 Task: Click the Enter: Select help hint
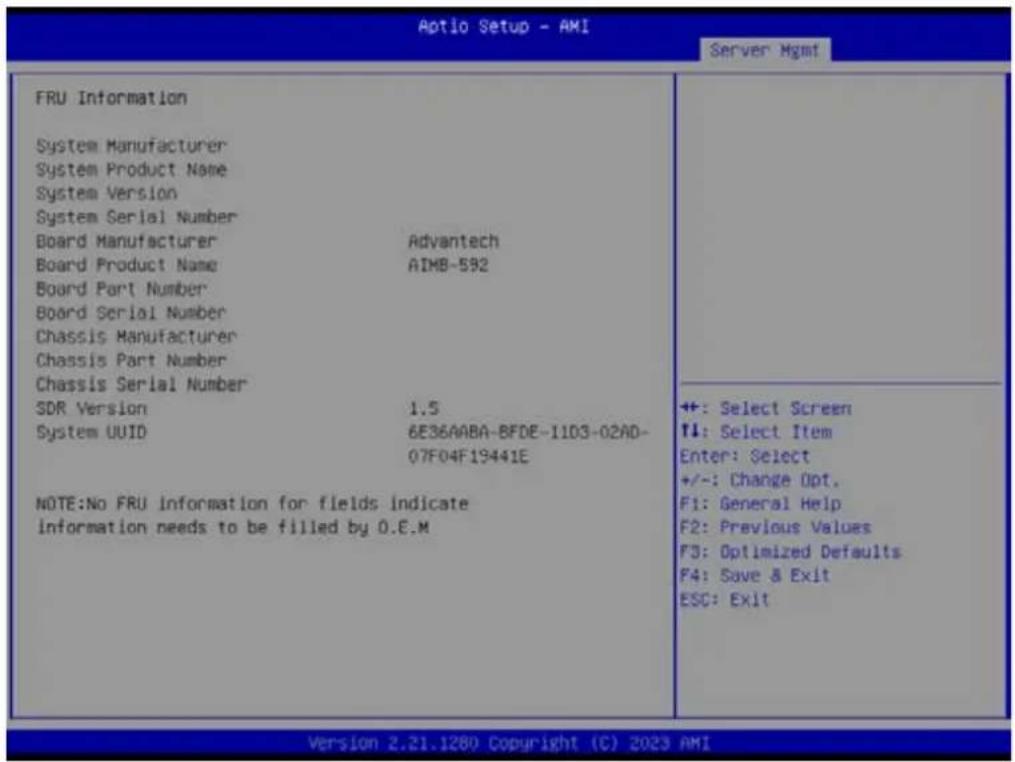click(745, 456)
